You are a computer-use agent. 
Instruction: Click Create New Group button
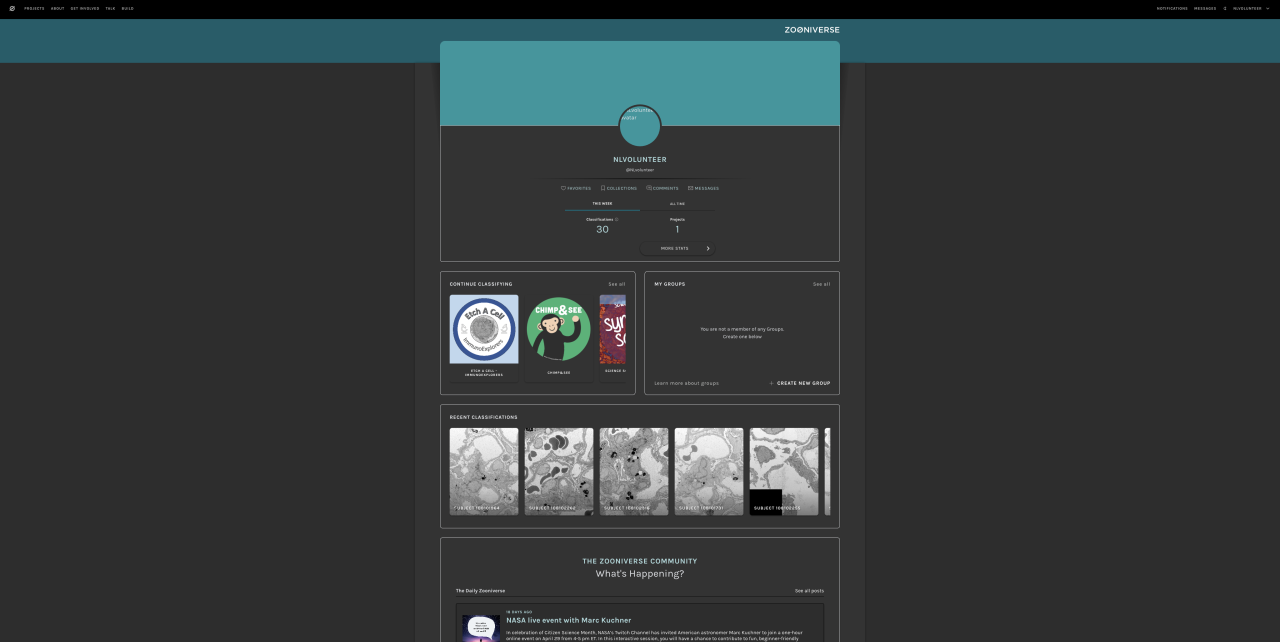[x=799, y=383]
